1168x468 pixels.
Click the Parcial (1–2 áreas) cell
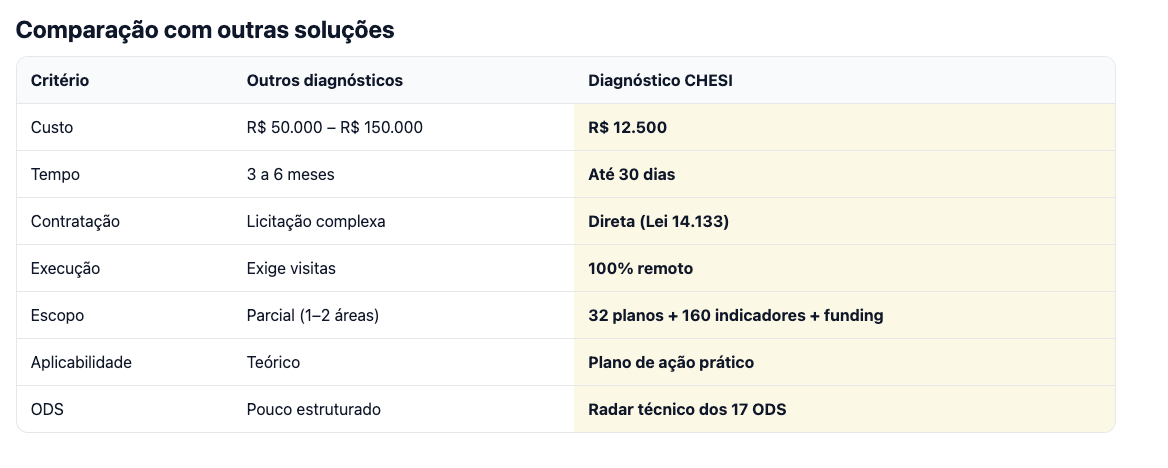tap(313, 315)
